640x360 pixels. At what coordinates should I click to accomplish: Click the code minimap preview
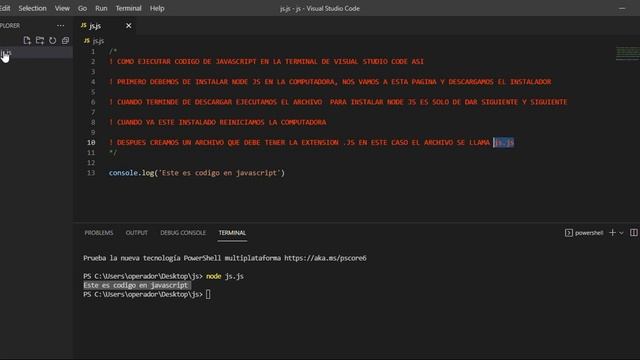(628, 54)
